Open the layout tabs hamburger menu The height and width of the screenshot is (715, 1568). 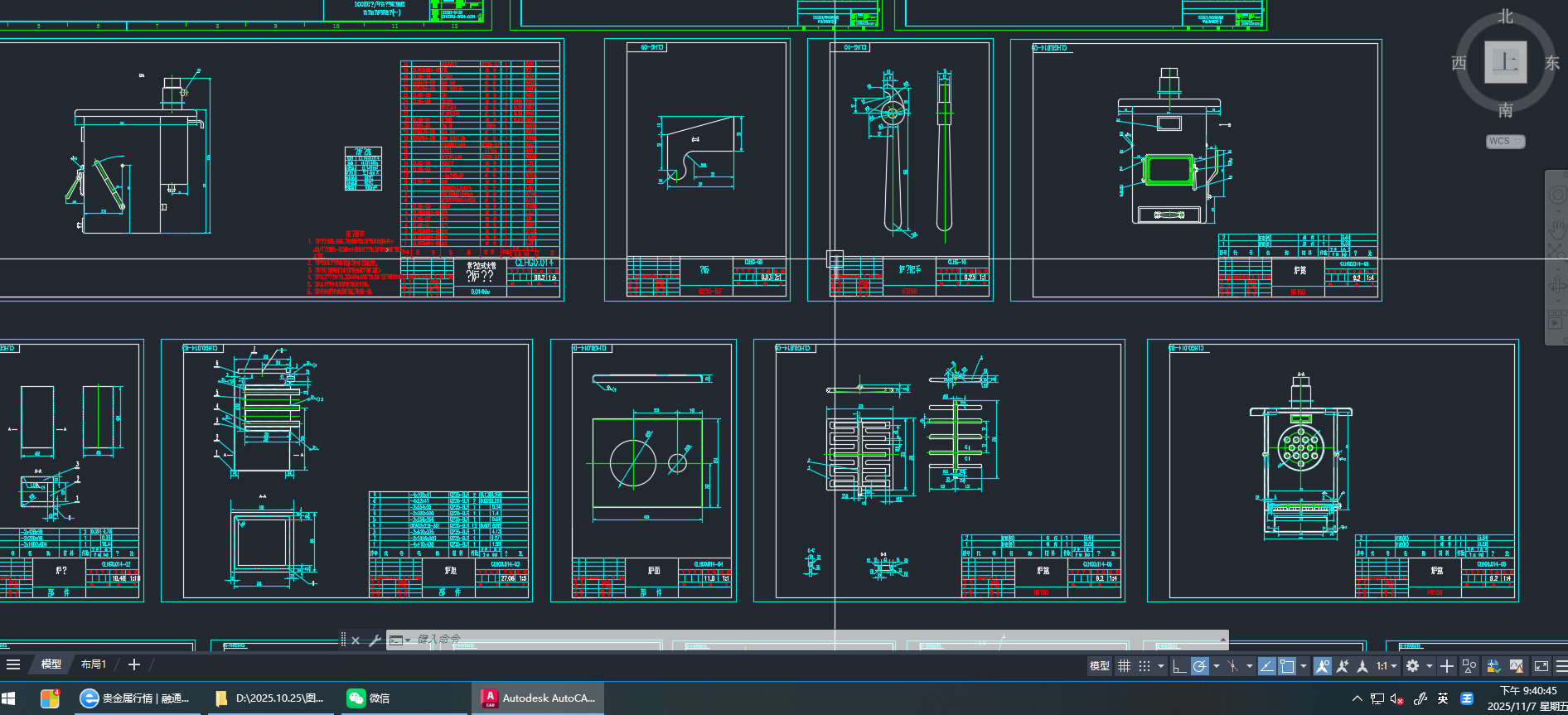tap(13, 664)
